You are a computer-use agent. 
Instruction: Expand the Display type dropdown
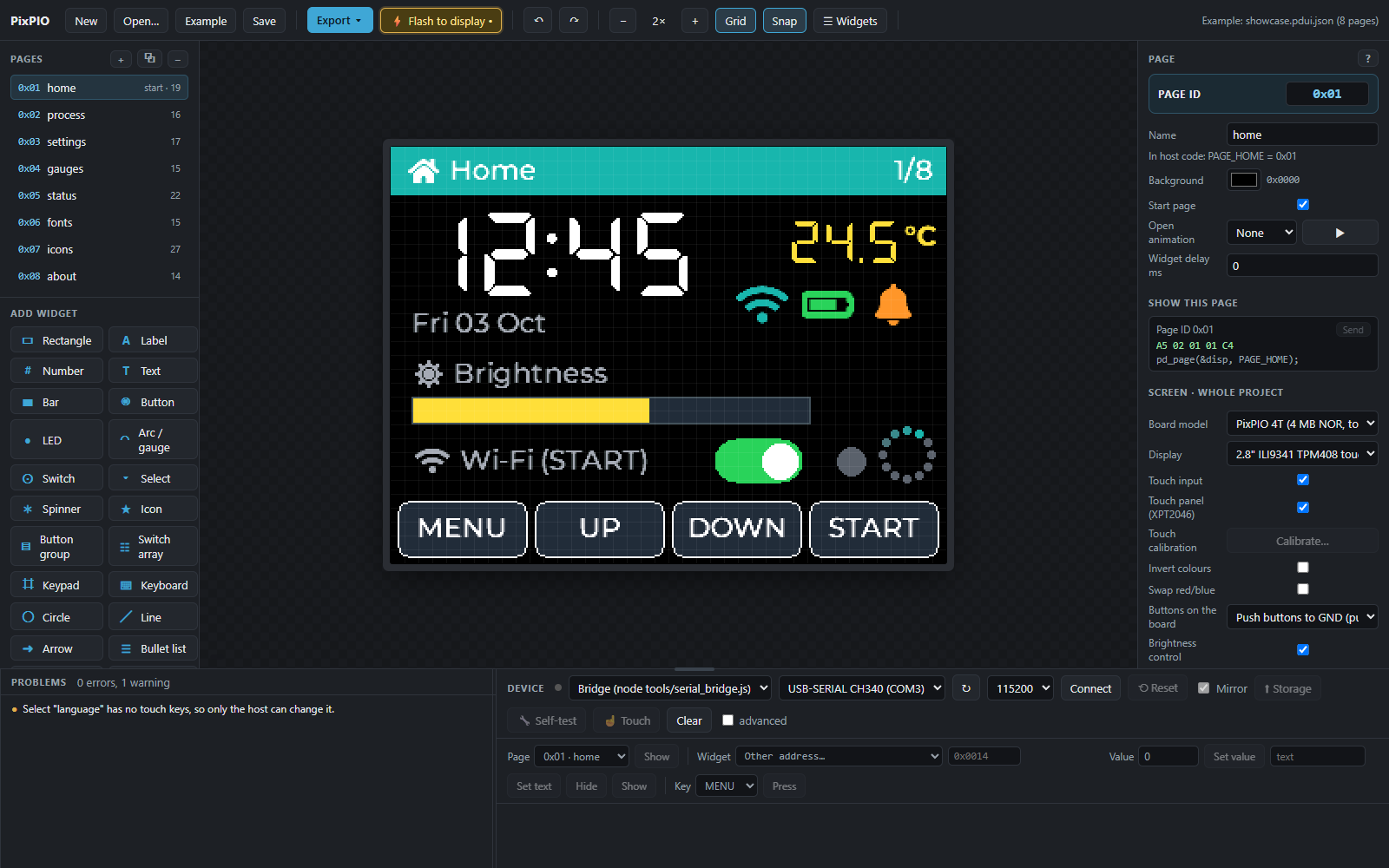coord(1302,454)
